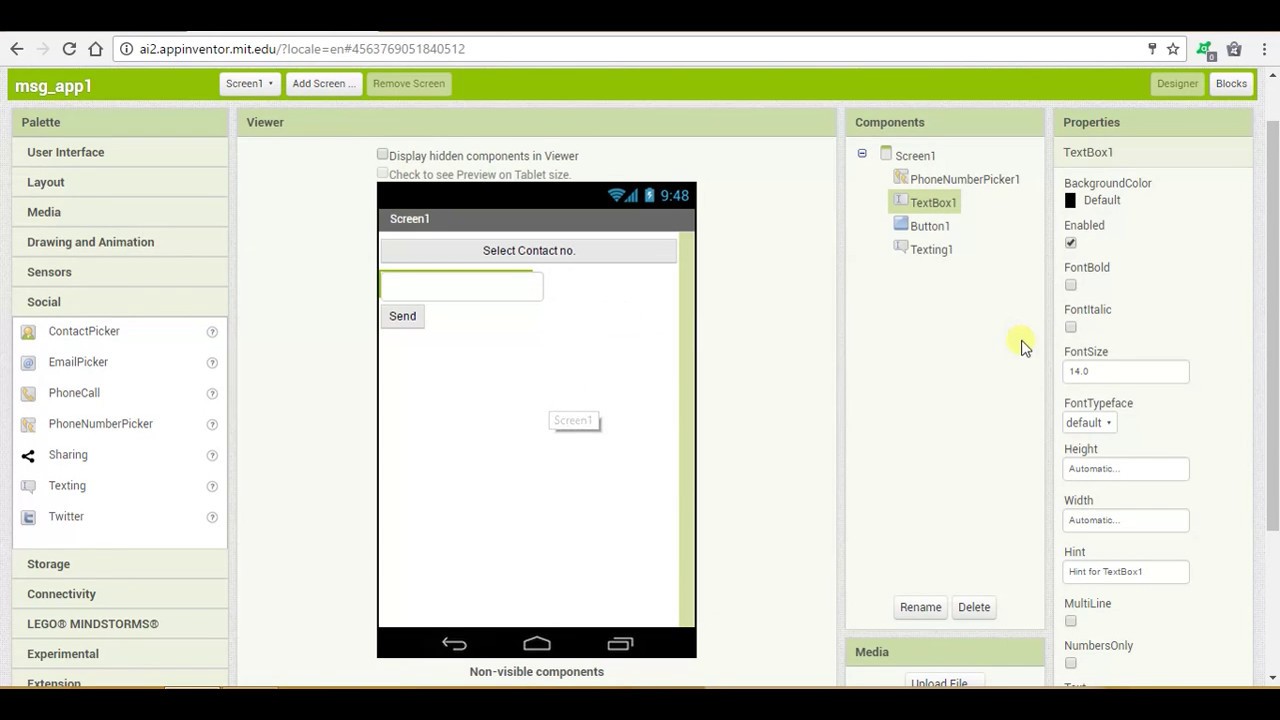Click the PhoneNumberPicker palette icon

[x=28, y=425]
